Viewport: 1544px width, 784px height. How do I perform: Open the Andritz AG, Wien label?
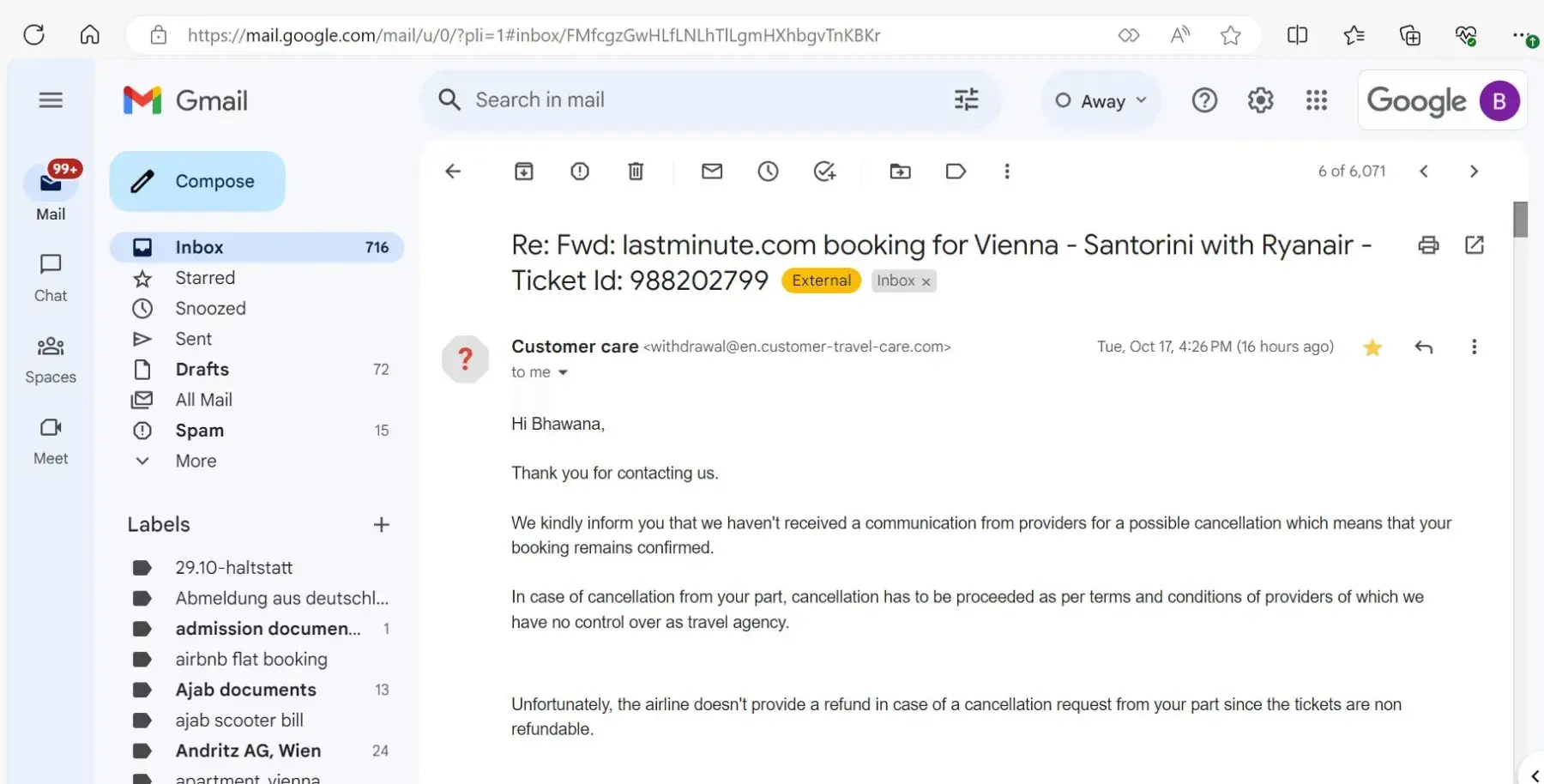[248, 751]
